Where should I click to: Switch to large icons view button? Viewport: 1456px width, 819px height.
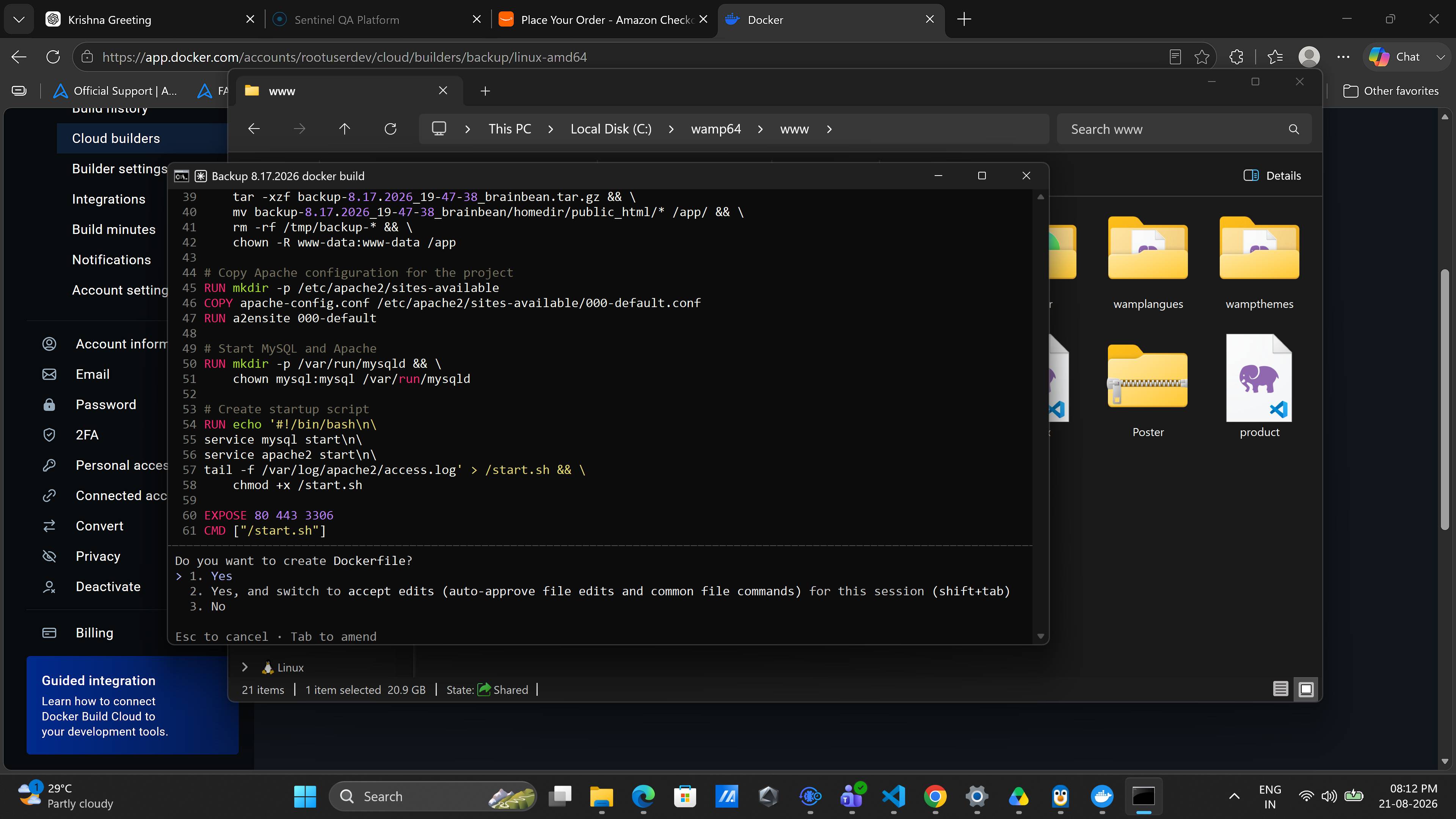pos(1306,689)
